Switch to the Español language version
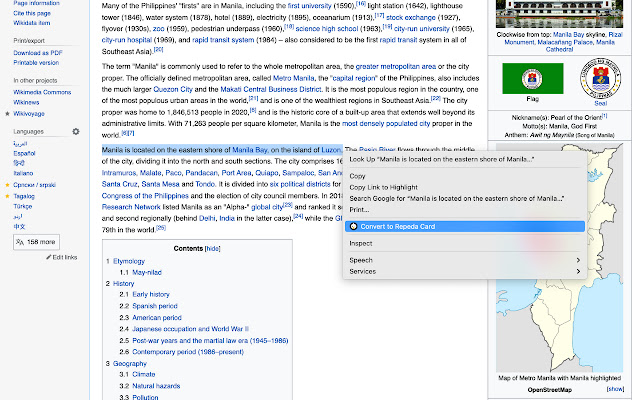The image size is (640, 400). tap(24, 153)
